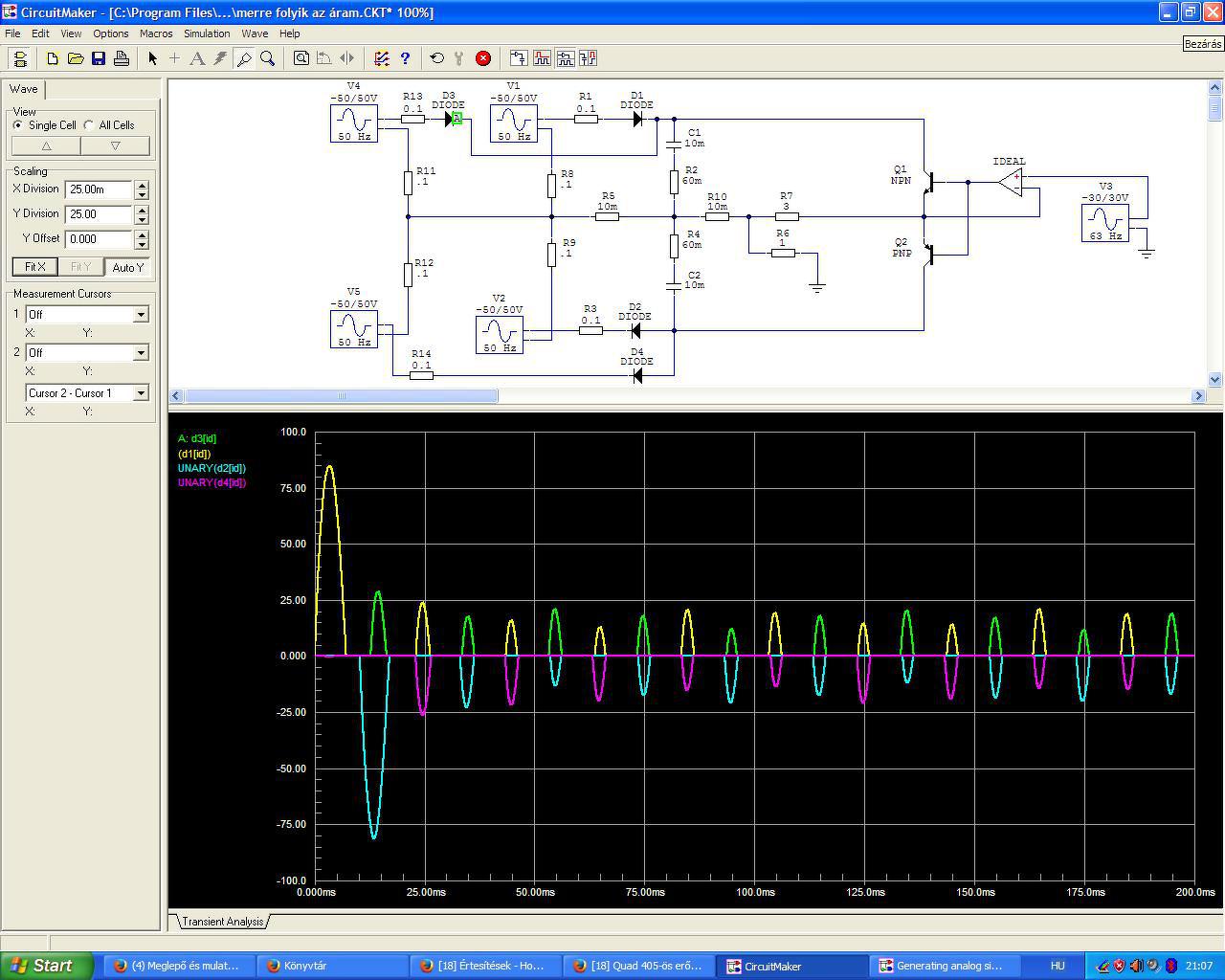Click the blue question mark help icon
The height and width of the screenshot is (980, 1225).
[x=405, y=58]
